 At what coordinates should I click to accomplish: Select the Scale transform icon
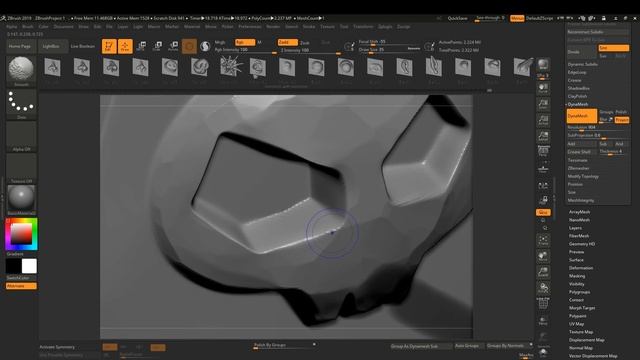pyautogui.click(x=157, y=46)
